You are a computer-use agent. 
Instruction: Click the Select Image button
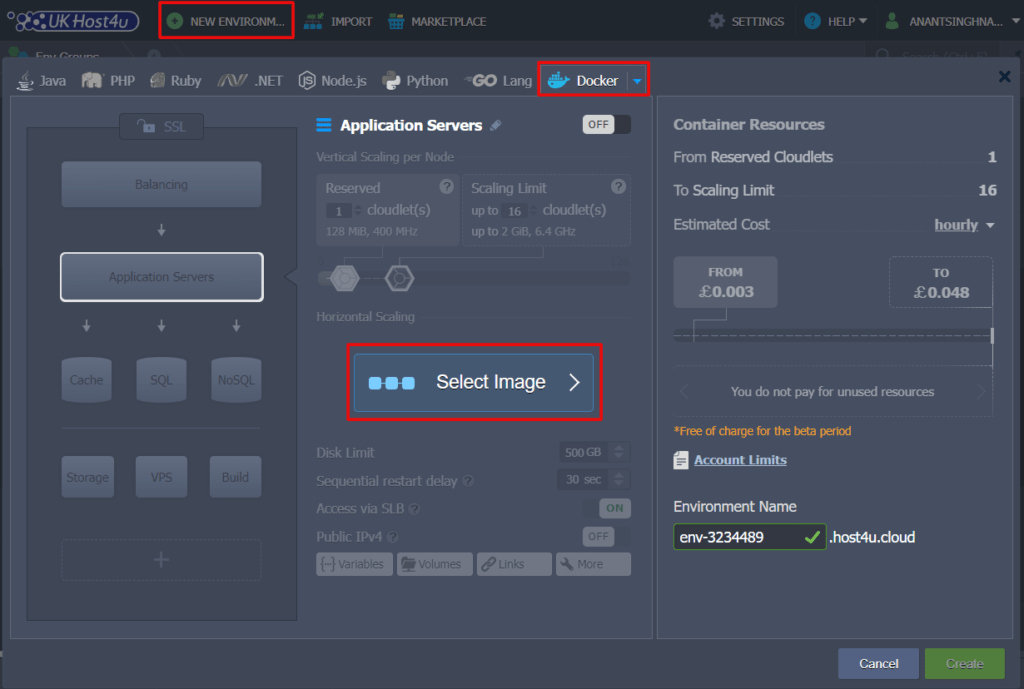coord(473,382)
